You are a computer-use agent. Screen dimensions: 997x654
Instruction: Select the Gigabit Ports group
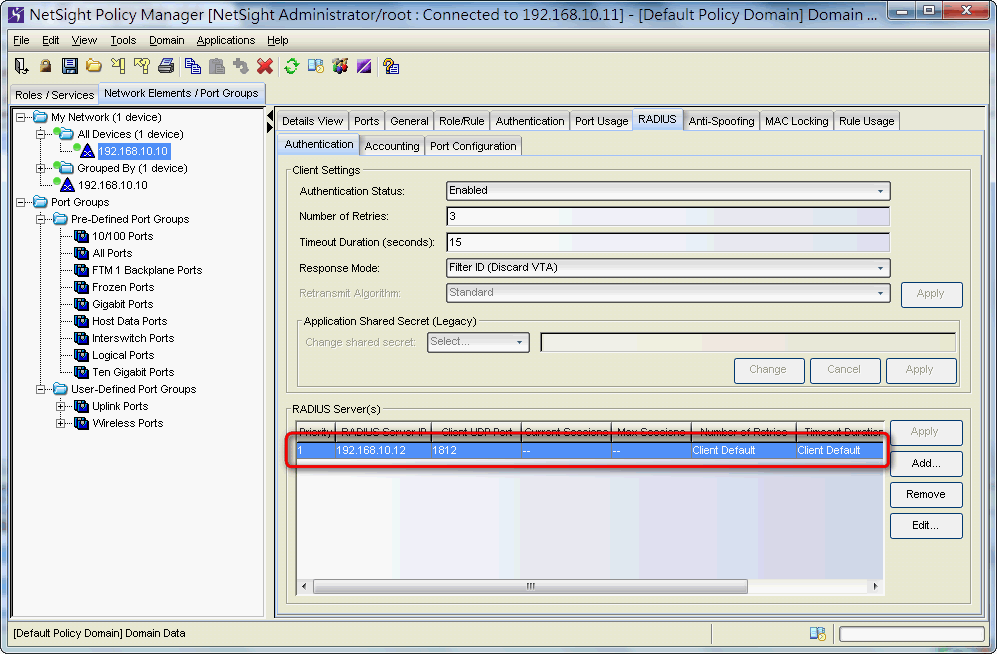point(122,304)
